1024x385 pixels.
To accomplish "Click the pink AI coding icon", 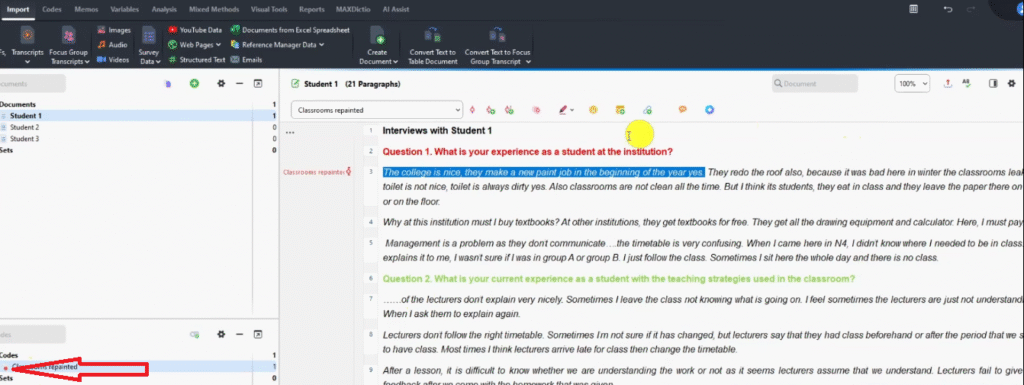I will (x=536, y=110).
